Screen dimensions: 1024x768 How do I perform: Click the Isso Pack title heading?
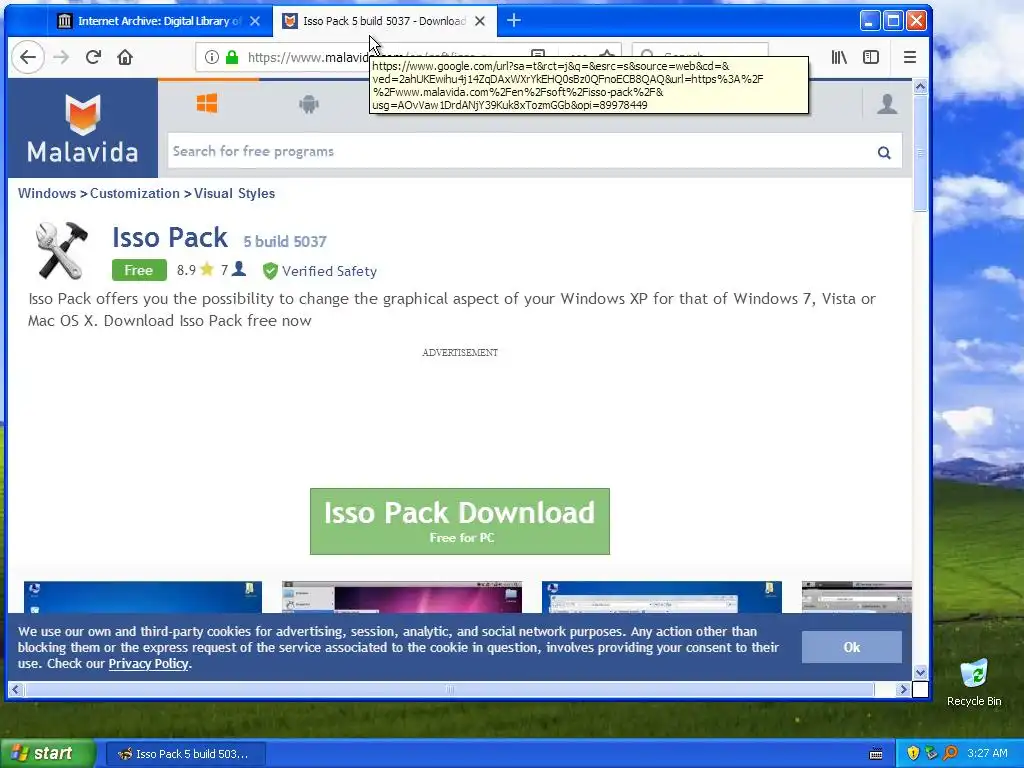pos(170,237)
